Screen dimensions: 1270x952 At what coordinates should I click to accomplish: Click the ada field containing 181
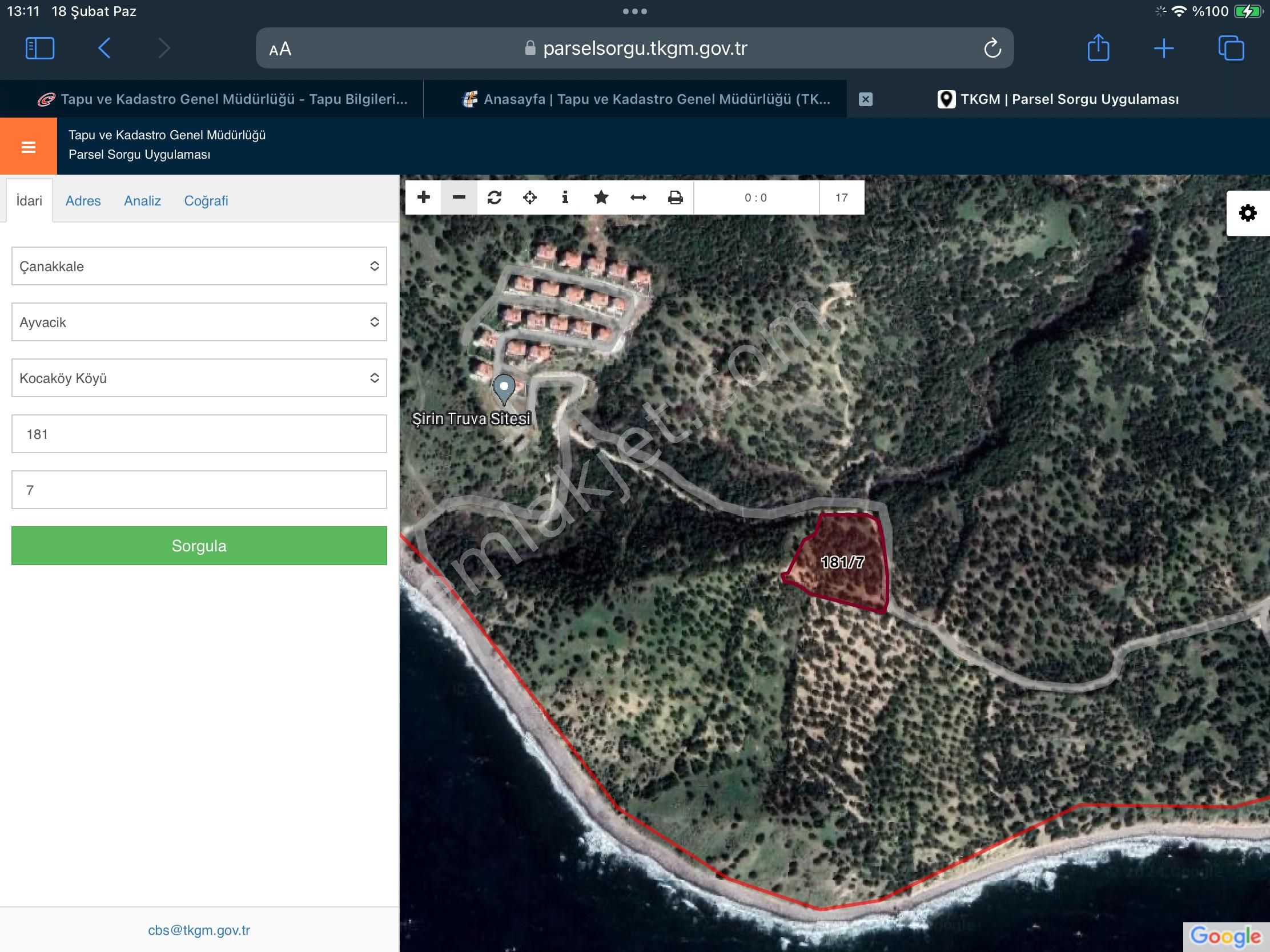pos(199,434)
